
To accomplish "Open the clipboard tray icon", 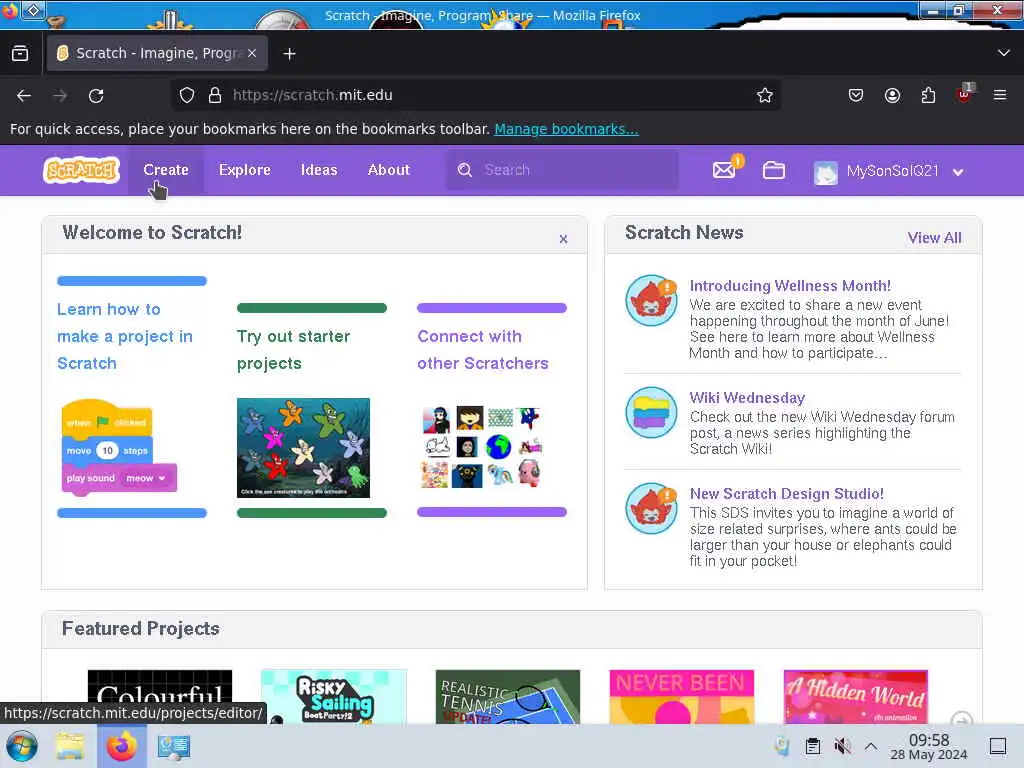I will pos(812,746).
